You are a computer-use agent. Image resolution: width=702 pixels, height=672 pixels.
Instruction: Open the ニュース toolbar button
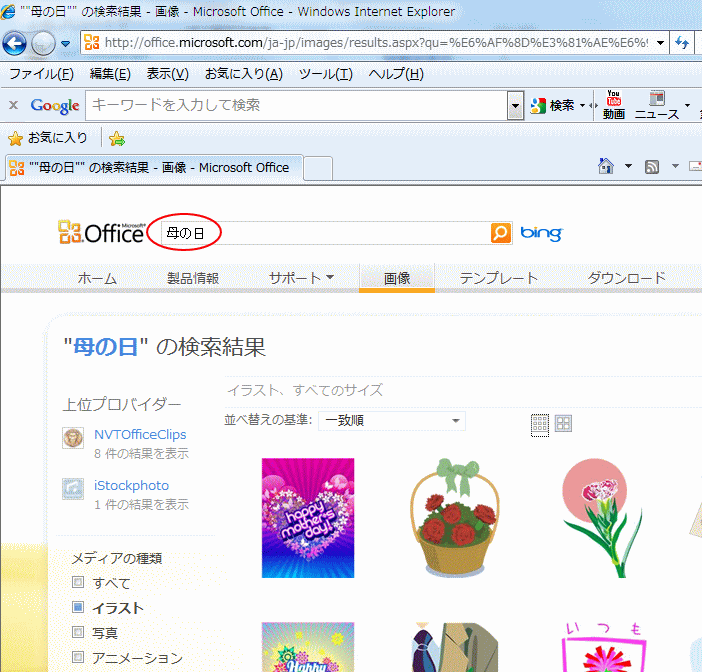point(656,105)
